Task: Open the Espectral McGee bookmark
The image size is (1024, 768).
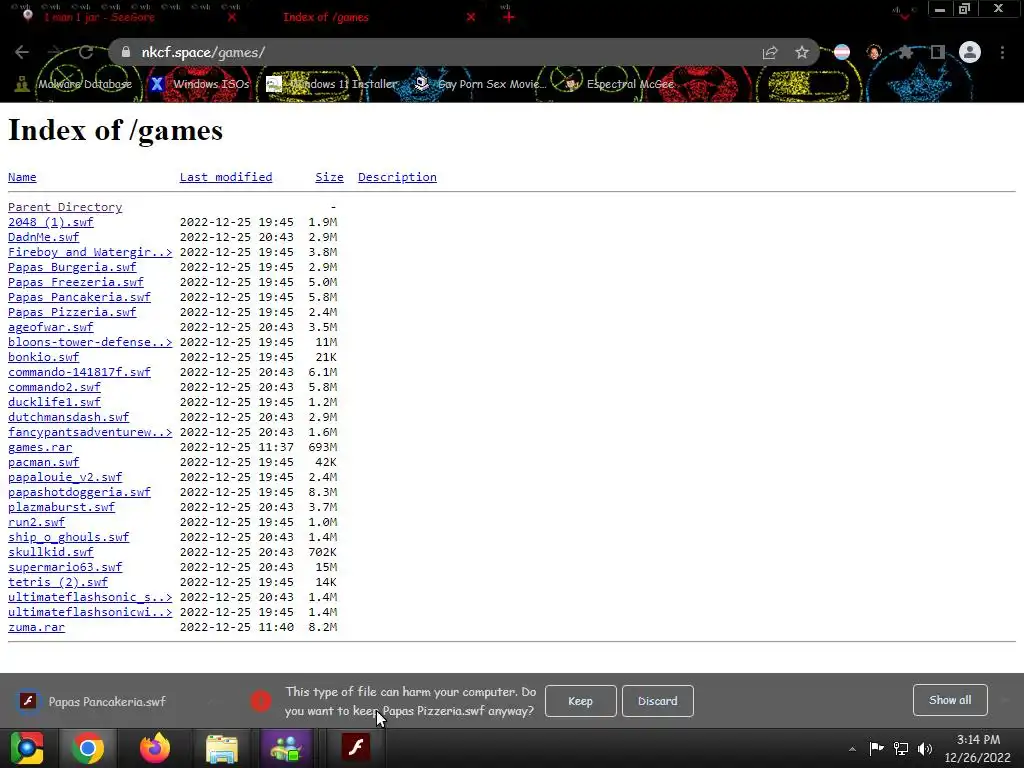Action: [x=619, y=84]
